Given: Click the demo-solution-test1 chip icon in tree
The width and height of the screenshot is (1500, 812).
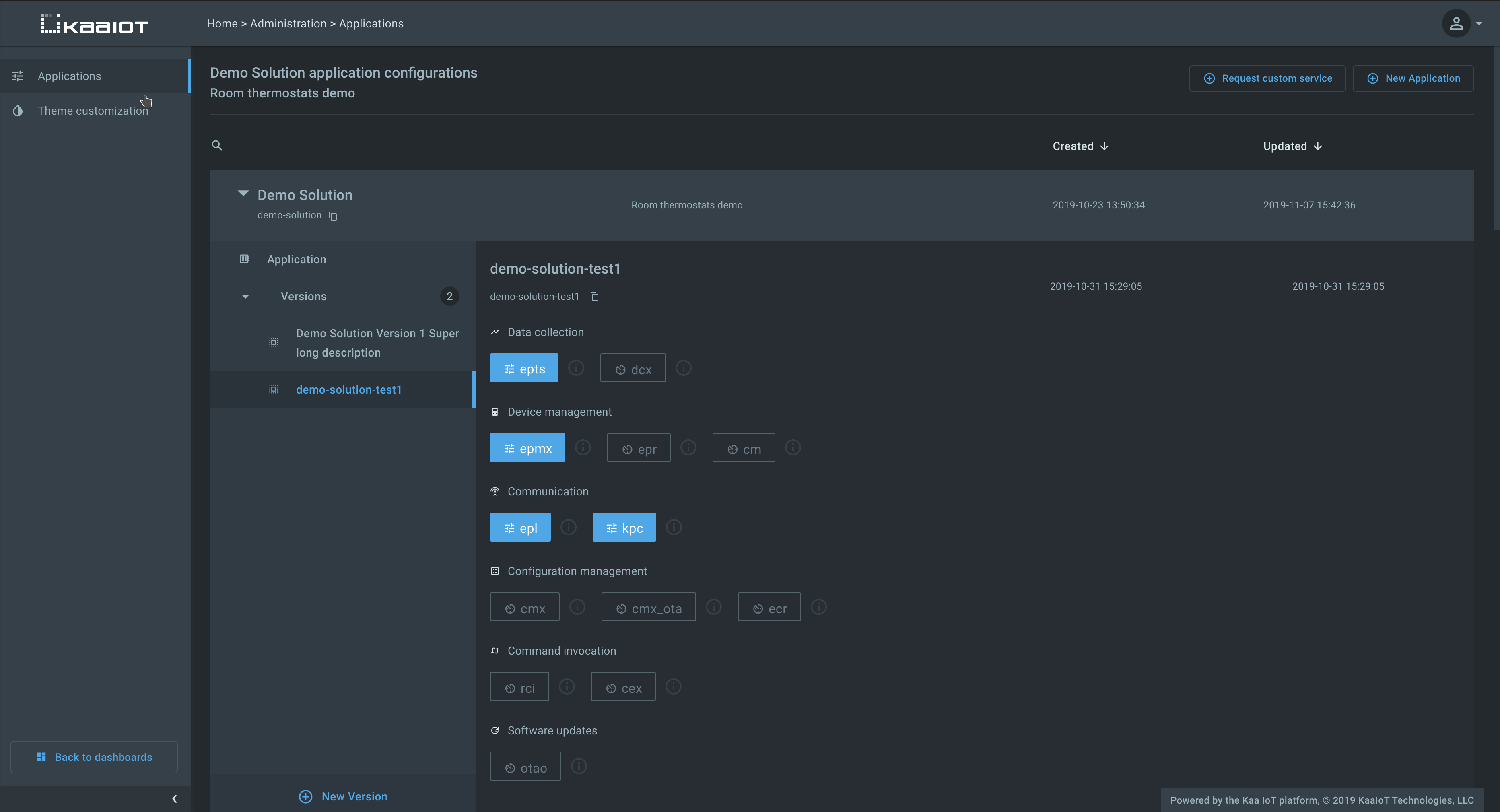Looking at the screenshot, I should (x=274, y=389).
